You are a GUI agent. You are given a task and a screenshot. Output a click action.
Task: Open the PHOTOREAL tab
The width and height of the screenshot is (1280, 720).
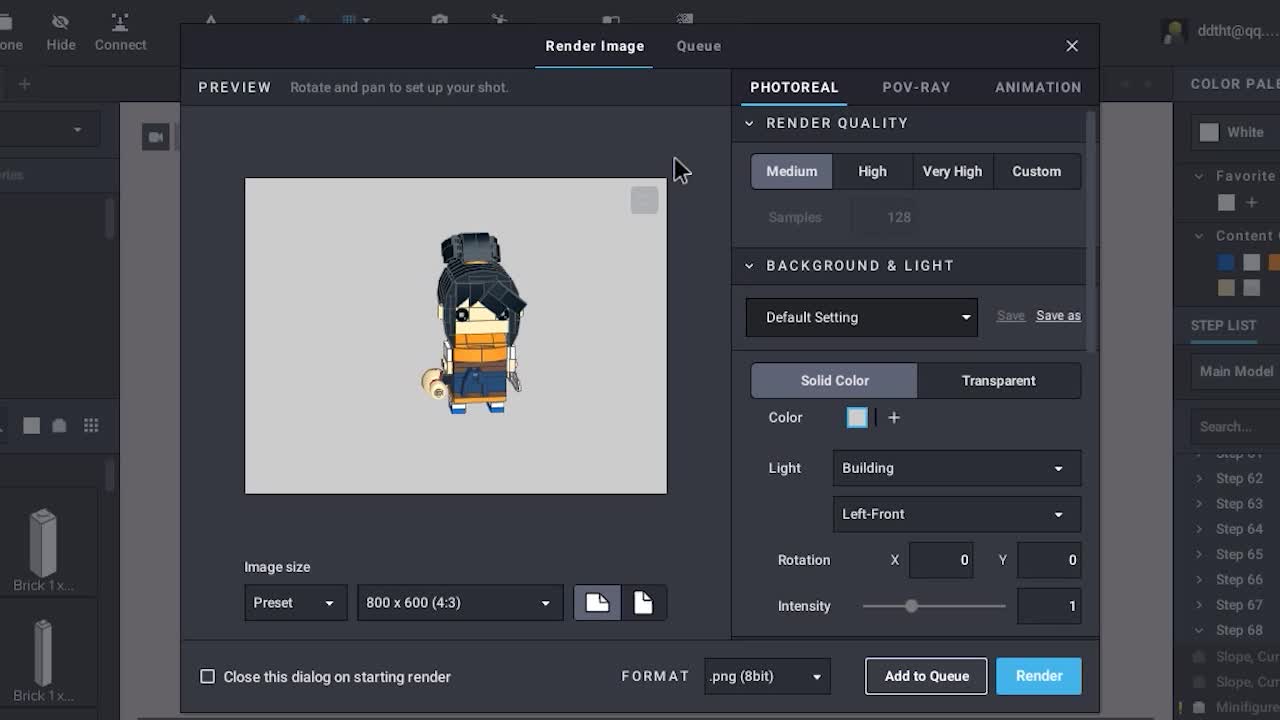coord(794,87)
